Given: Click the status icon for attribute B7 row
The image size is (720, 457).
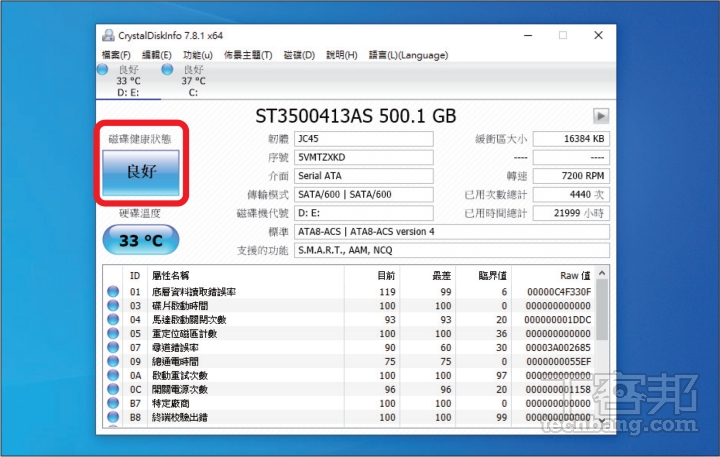Looking at the screenshot, I should [113, 403].
